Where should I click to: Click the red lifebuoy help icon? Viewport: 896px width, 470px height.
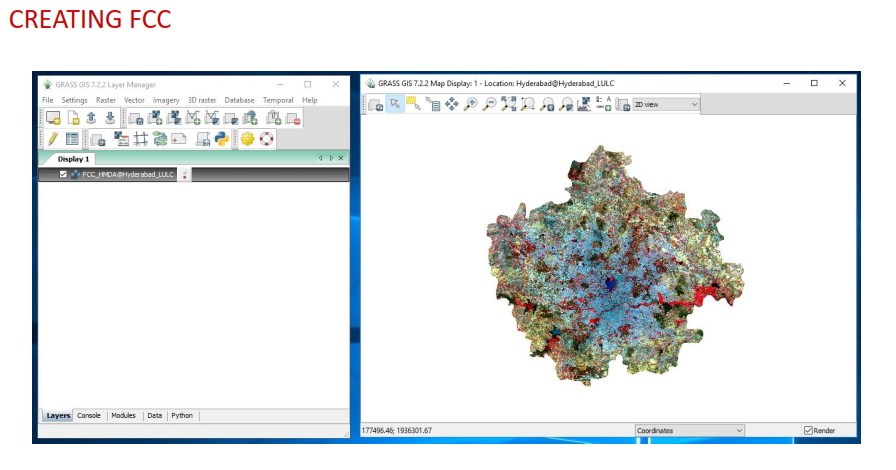tap(266, 139)
